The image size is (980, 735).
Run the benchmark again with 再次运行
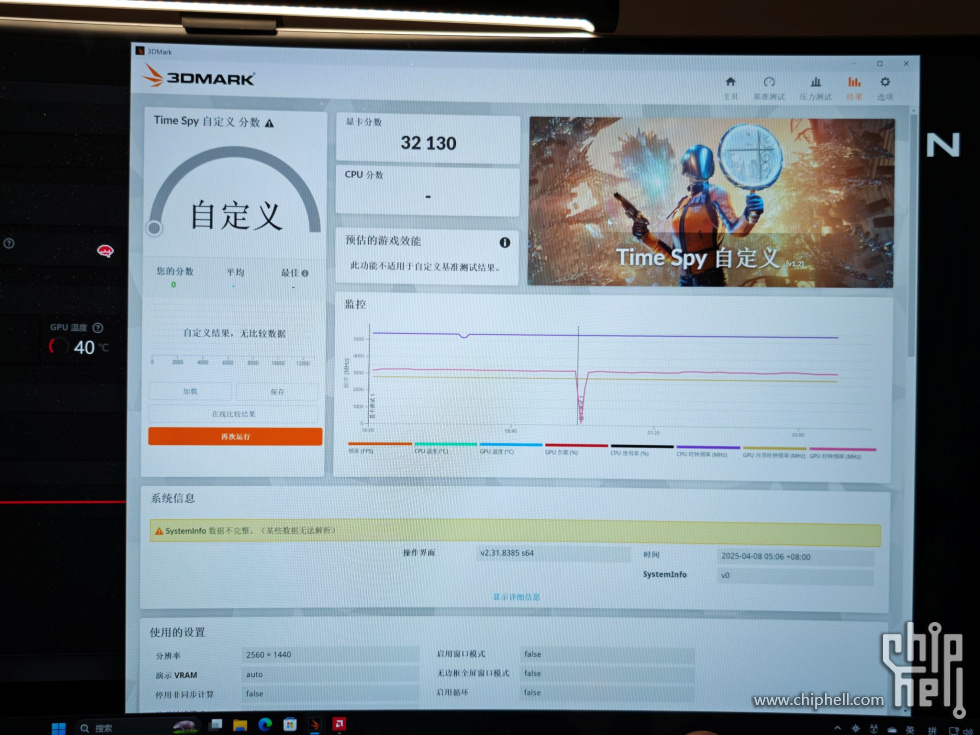pyautogui.click(x=235, y=436)
